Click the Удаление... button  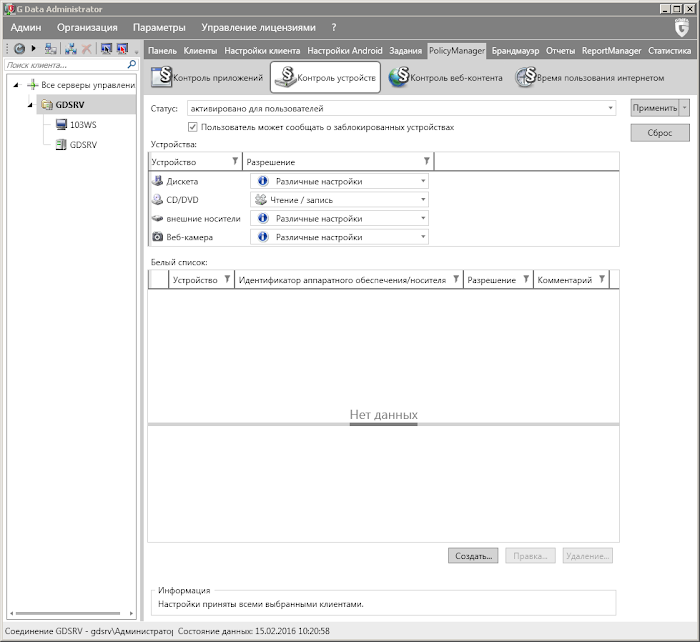[x=588, y=556]
